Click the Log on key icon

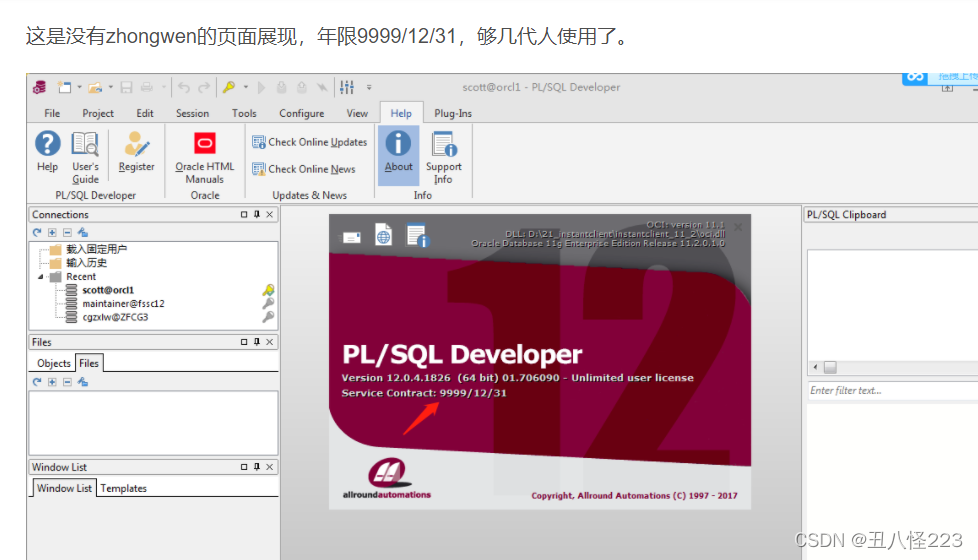click(230, 87)
